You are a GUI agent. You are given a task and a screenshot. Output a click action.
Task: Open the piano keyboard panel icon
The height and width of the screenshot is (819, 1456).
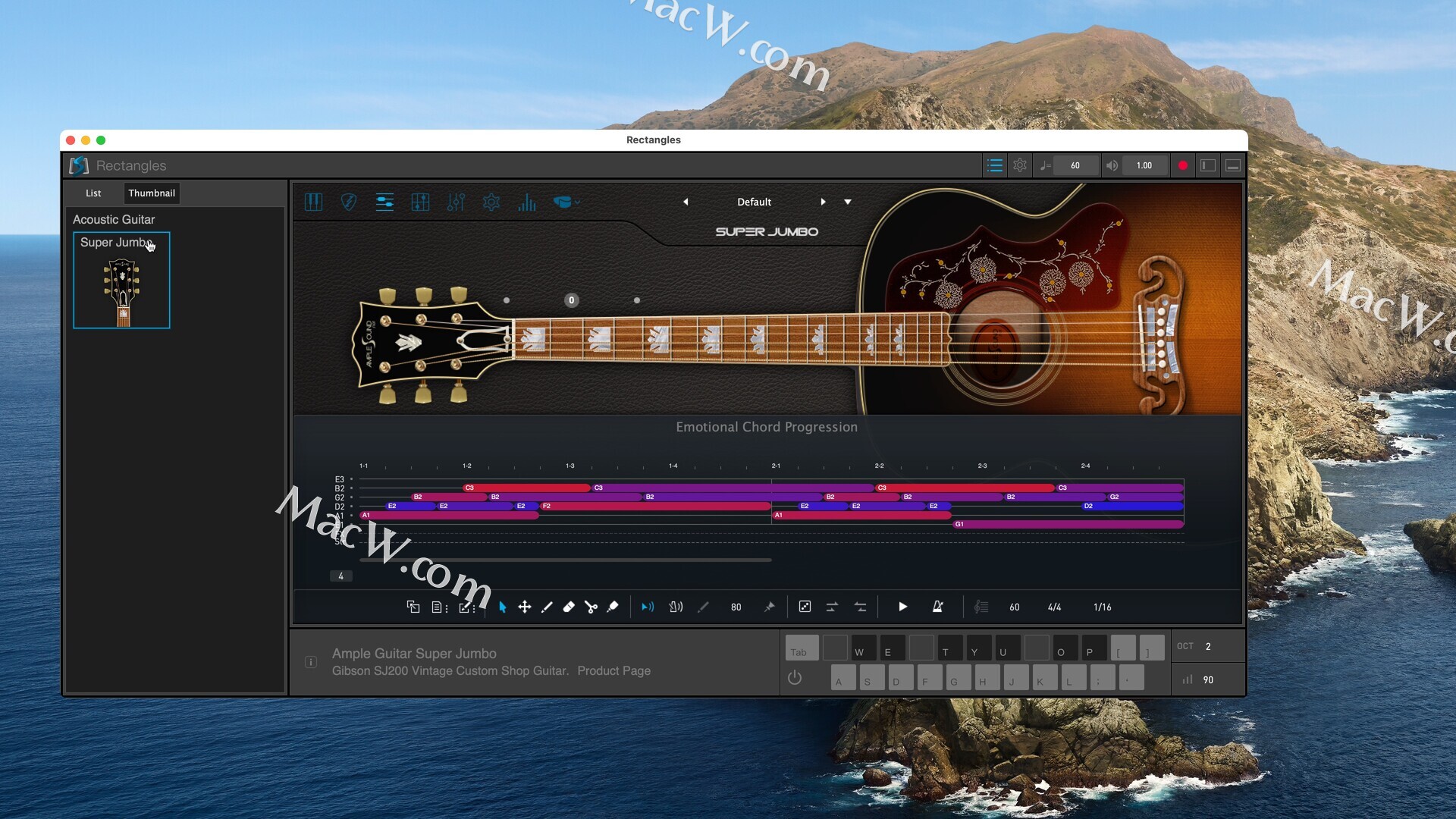pos(313,202)
